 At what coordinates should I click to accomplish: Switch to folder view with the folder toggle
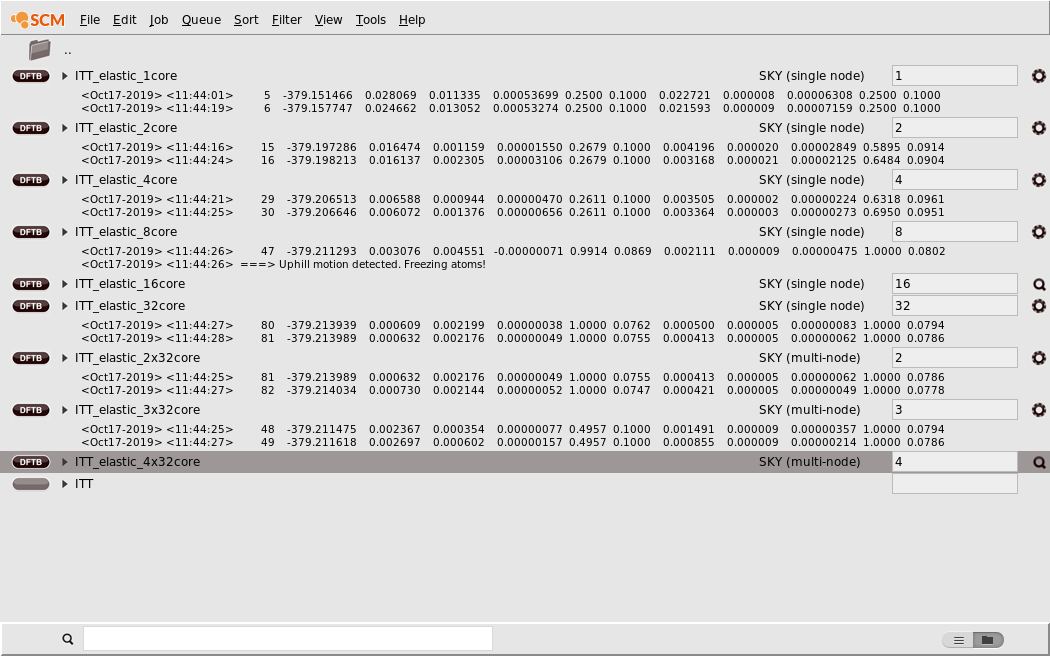pos(988,639)
